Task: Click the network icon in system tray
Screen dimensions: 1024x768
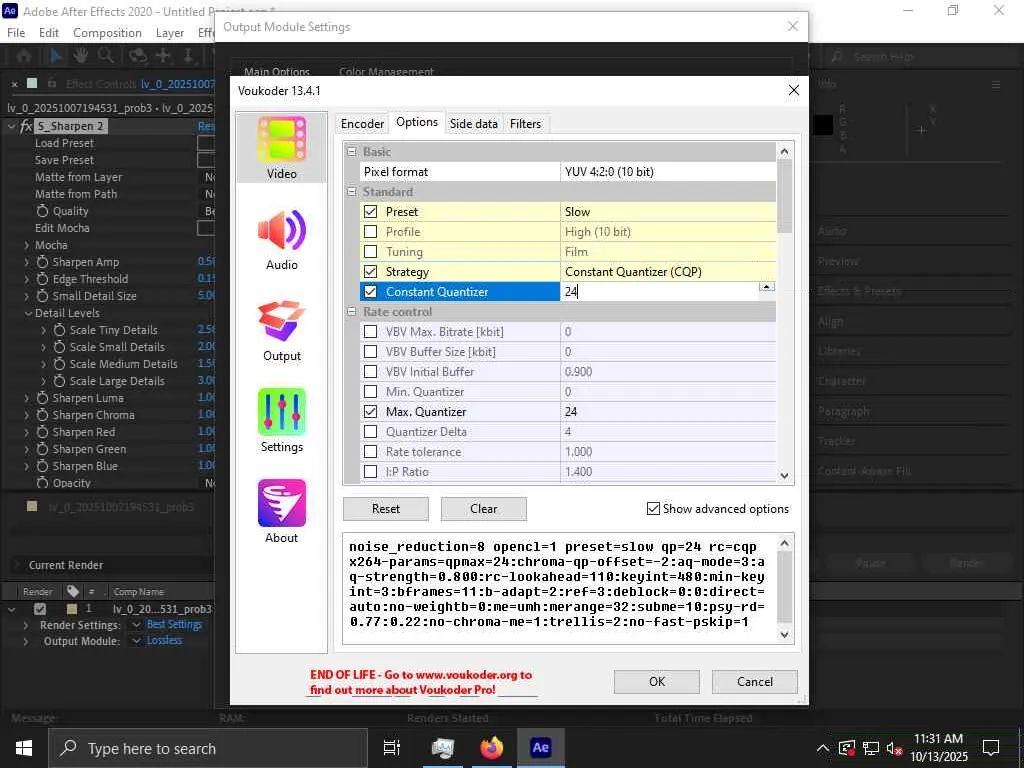Action: pos(871,748)
